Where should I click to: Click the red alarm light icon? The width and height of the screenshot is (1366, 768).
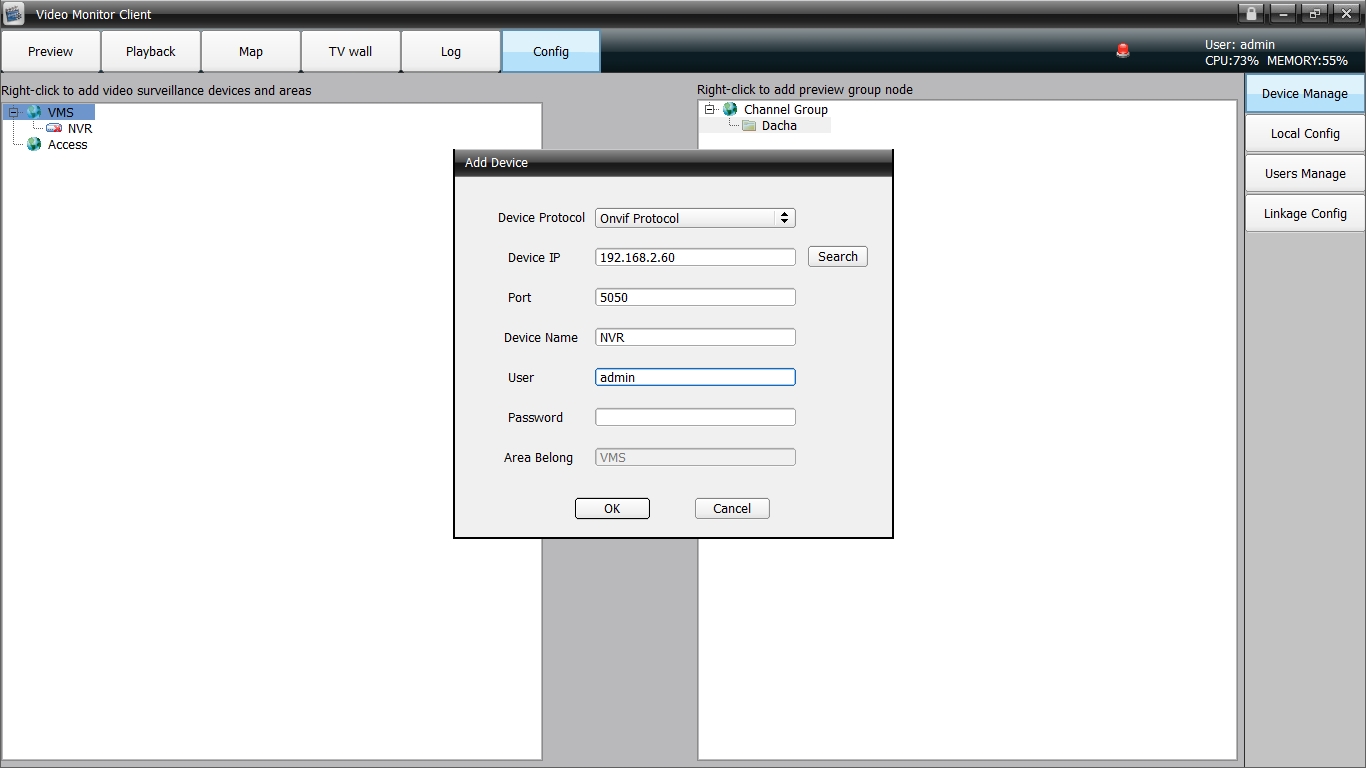click(x=1122, y=51)
